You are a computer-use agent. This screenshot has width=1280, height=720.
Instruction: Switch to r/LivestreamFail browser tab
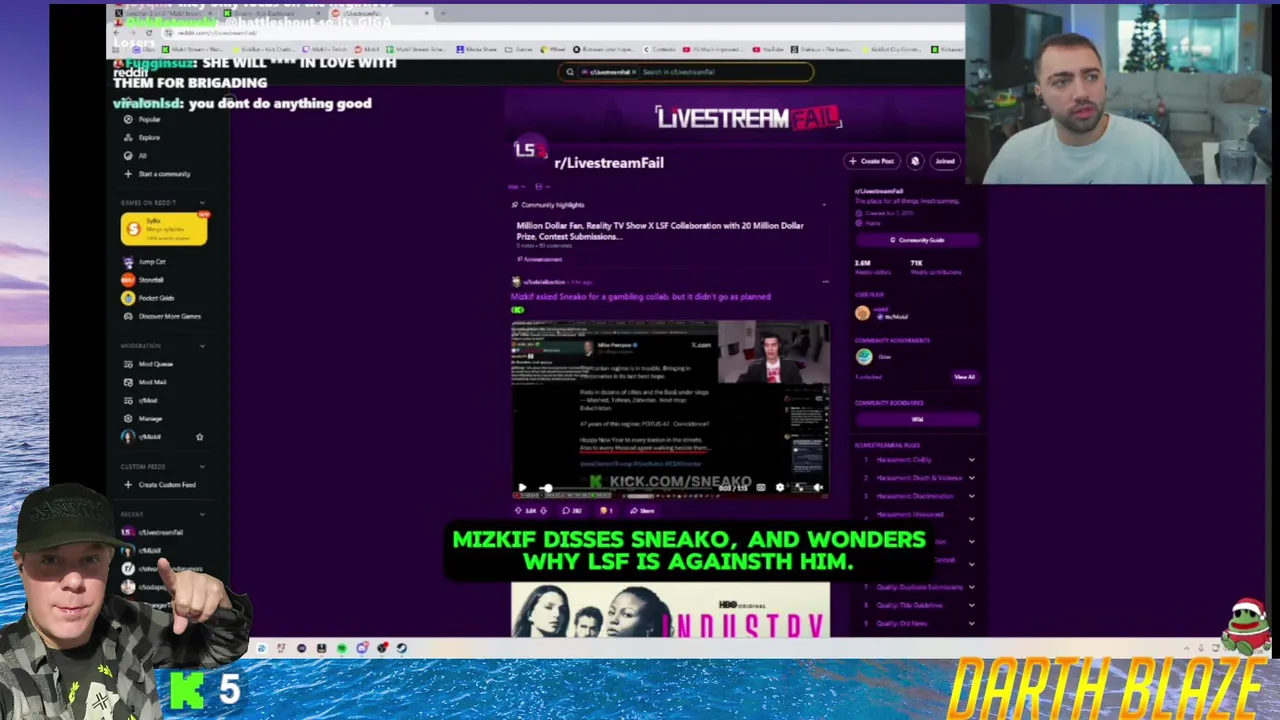380,13
